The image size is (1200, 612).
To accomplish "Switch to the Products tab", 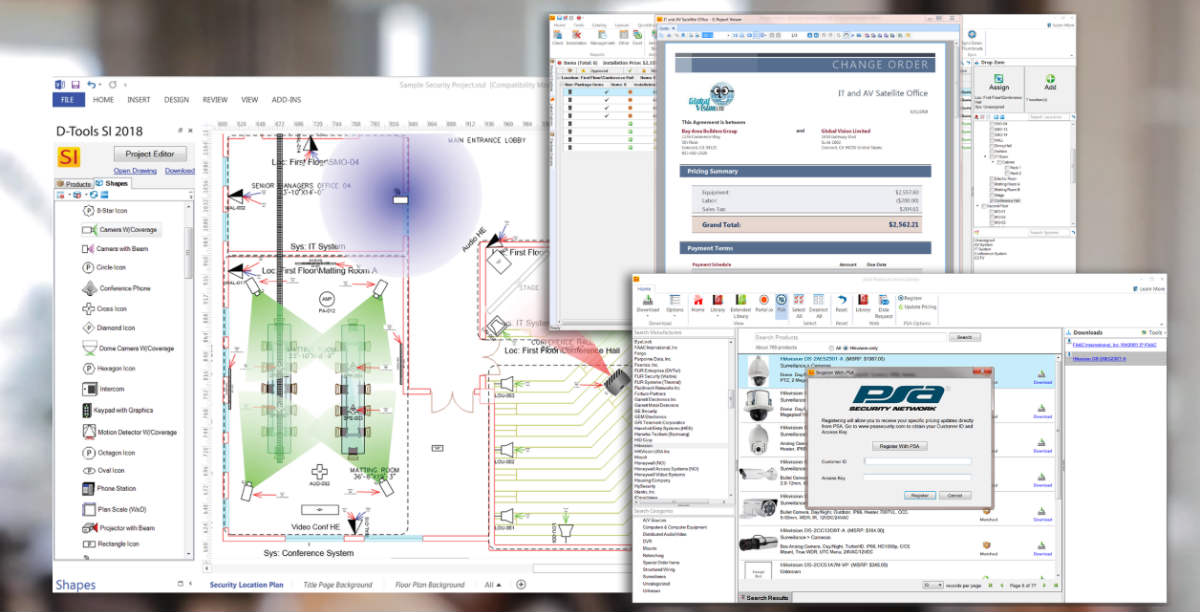I will point(74,184).
